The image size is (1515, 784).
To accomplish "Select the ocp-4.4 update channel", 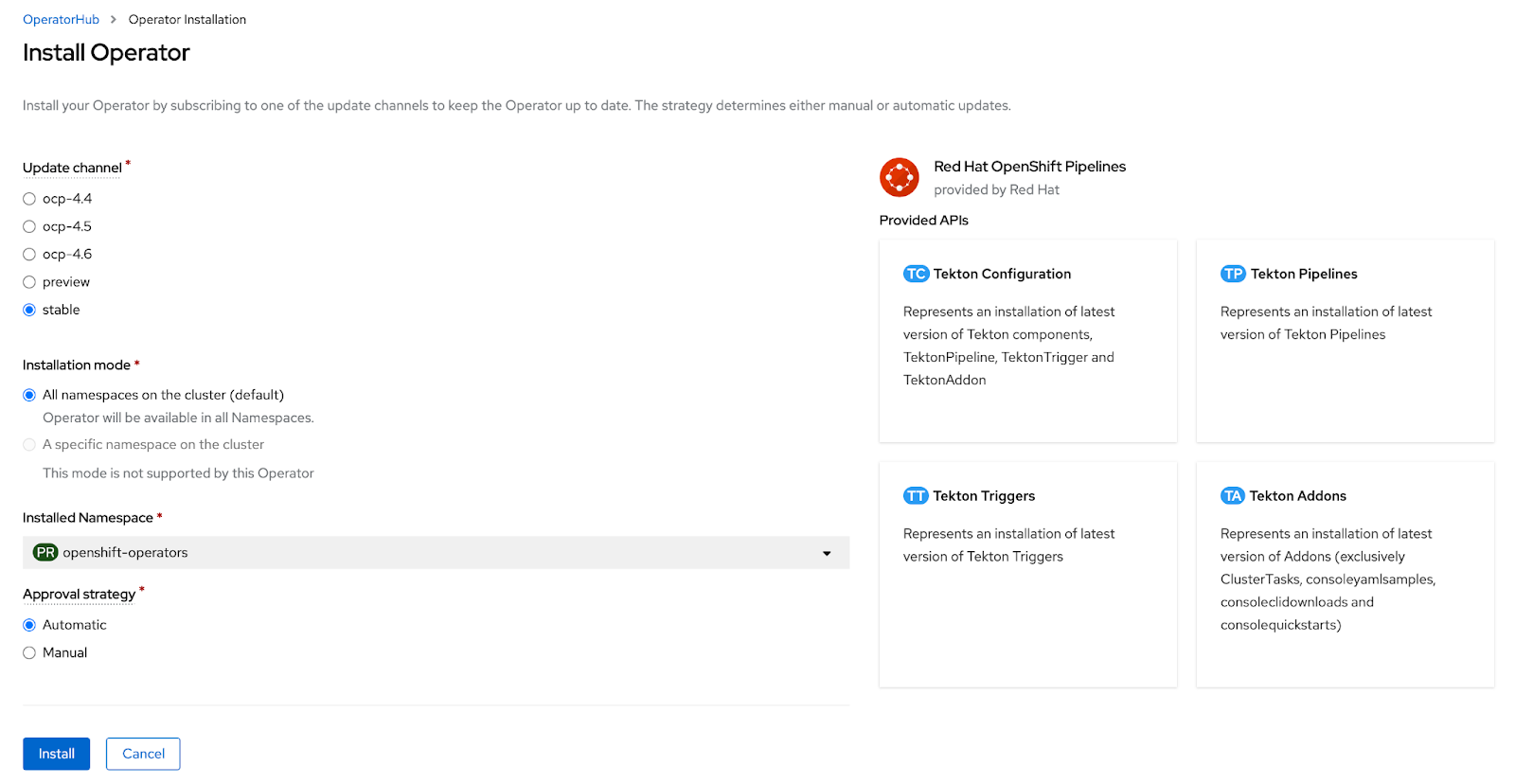I will click(x=29, y=199).
